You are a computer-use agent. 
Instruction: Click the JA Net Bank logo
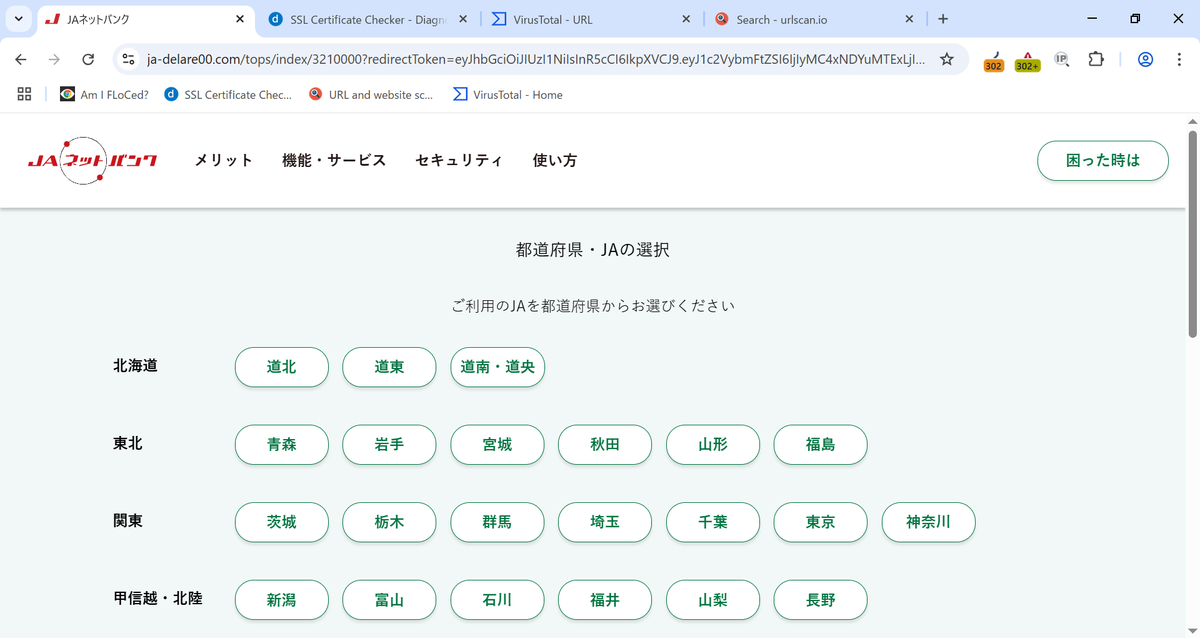(92, 161)
